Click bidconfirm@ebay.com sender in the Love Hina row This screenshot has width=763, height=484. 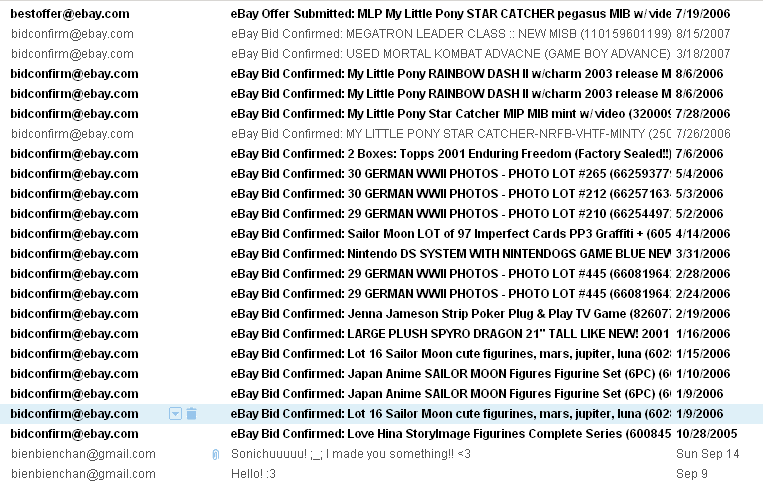[x=74, y=433]
